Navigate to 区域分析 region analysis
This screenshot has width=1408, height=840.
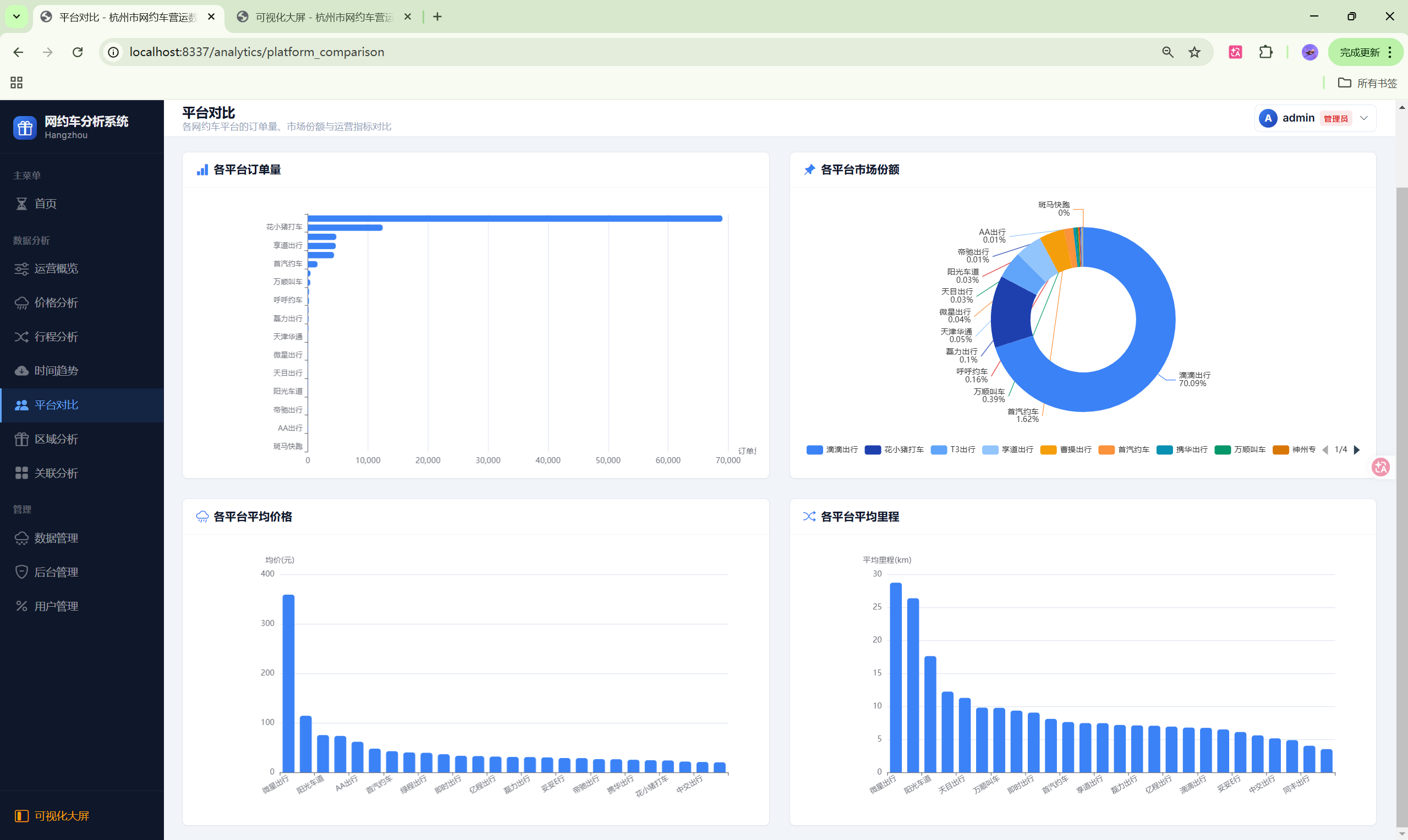tap(56, 439)
